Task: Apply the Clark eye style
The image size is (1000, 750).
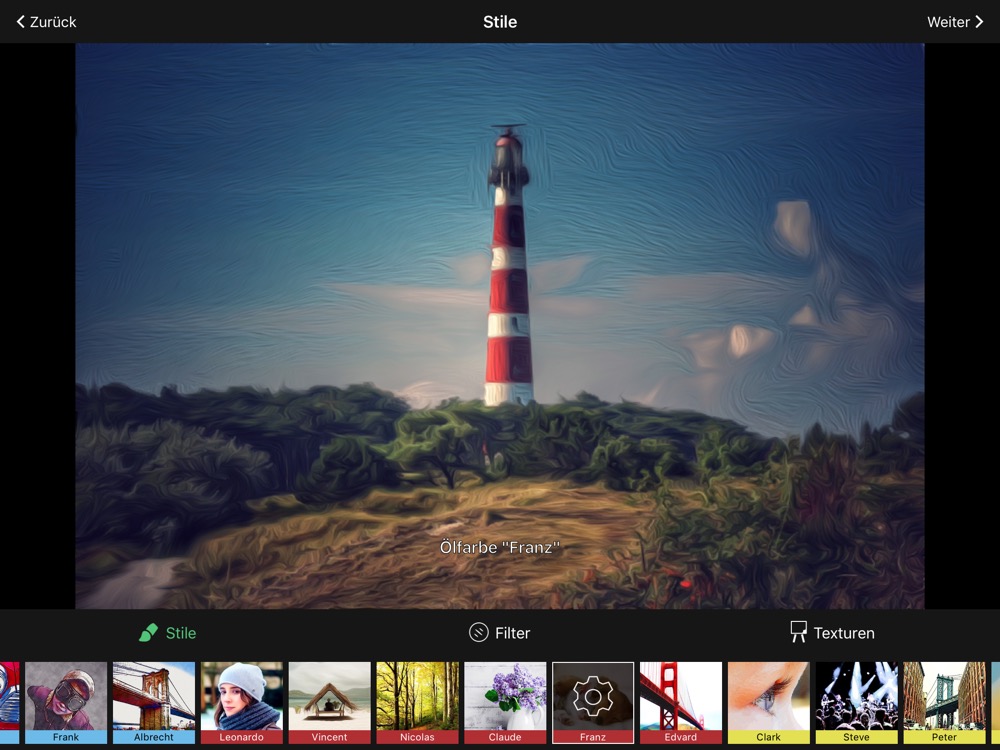Action: click(769, 702)
